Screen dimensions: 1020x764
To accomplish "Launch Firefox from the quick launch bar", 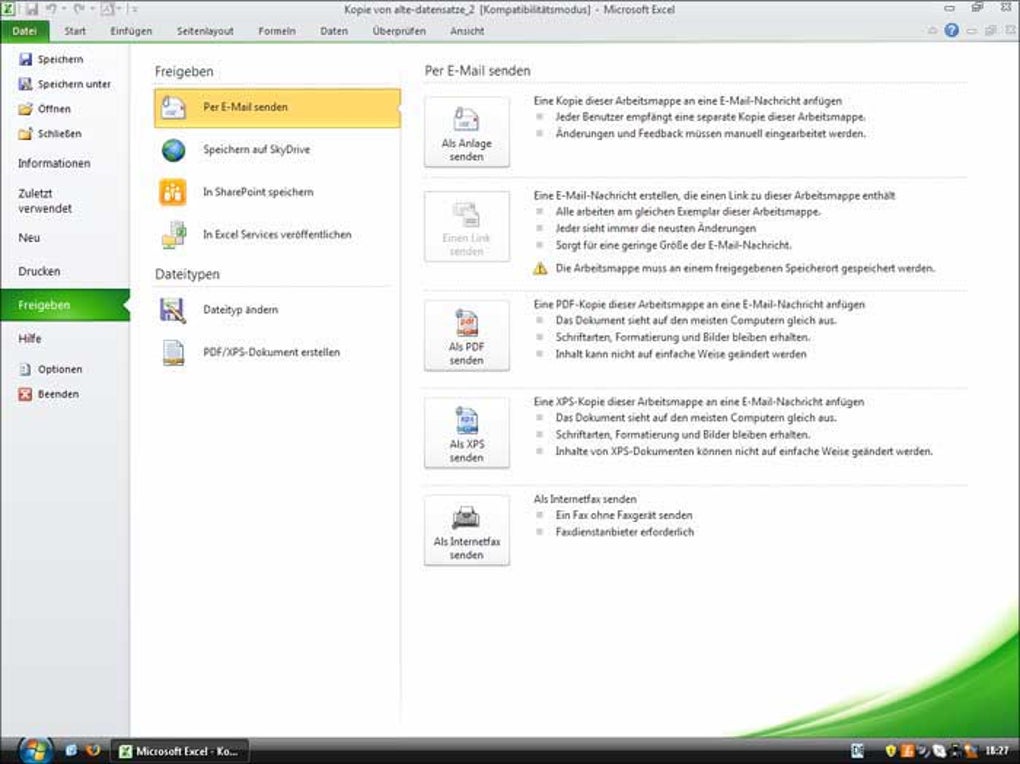I will [x=93, y=750].
